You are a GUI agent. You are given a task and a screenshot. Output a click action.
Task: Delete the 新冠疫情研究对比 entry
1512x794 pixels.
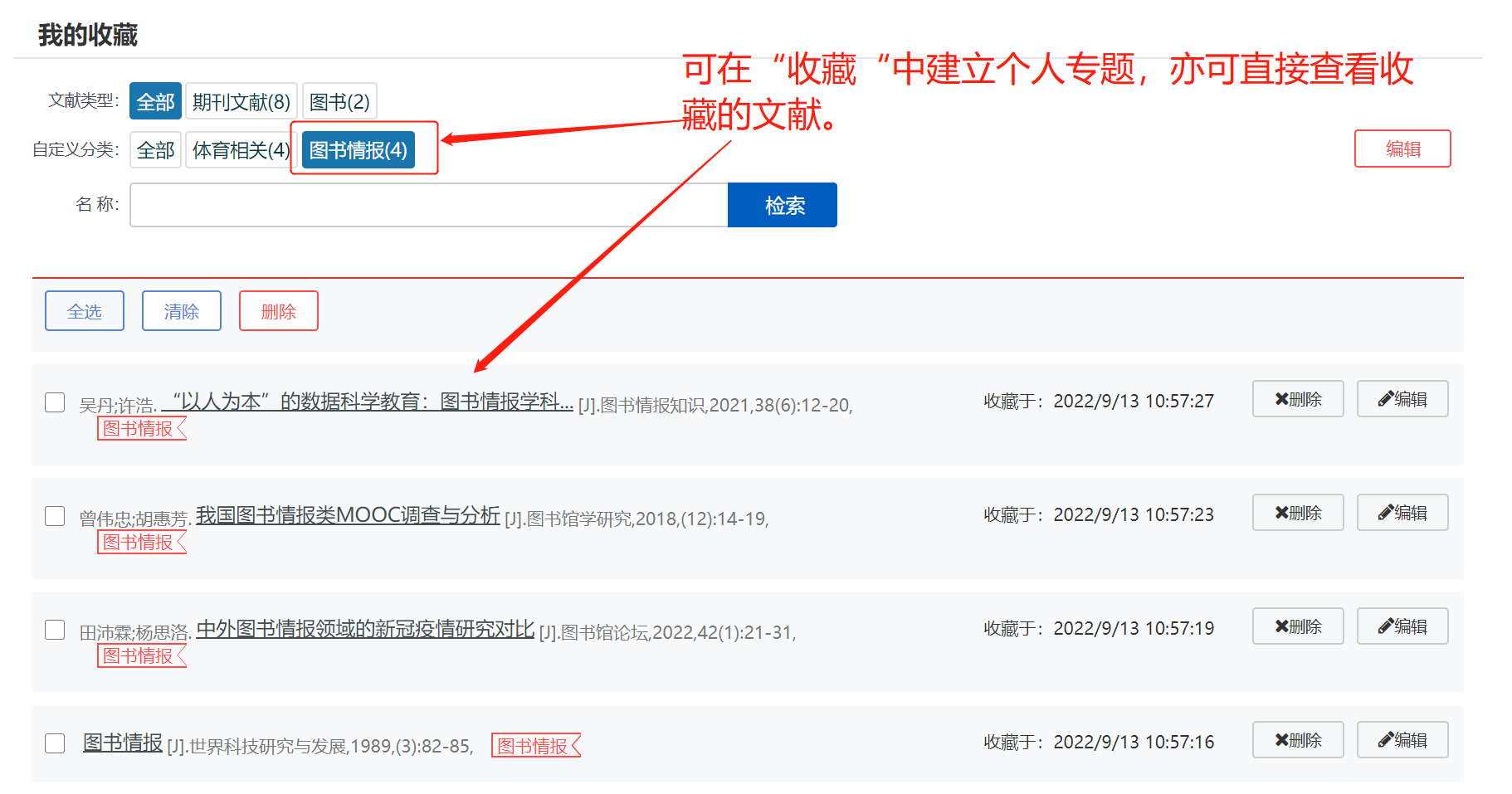tap(1297, 626)
